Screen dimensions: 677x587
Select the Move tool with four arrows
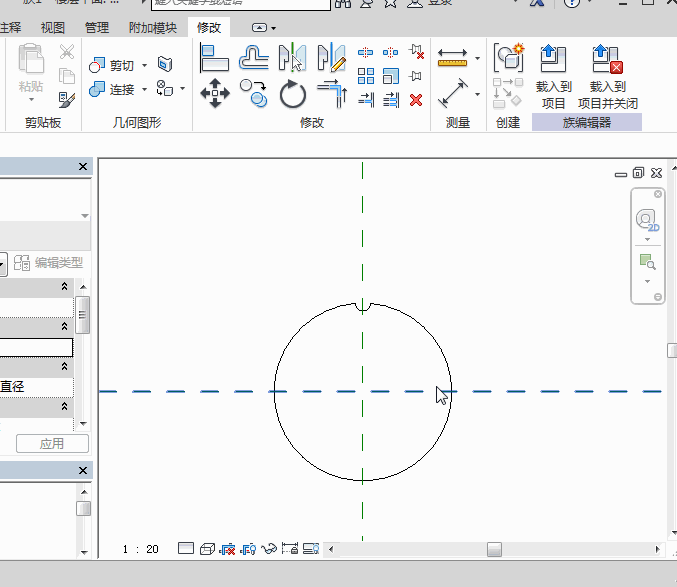coord(215,95)
